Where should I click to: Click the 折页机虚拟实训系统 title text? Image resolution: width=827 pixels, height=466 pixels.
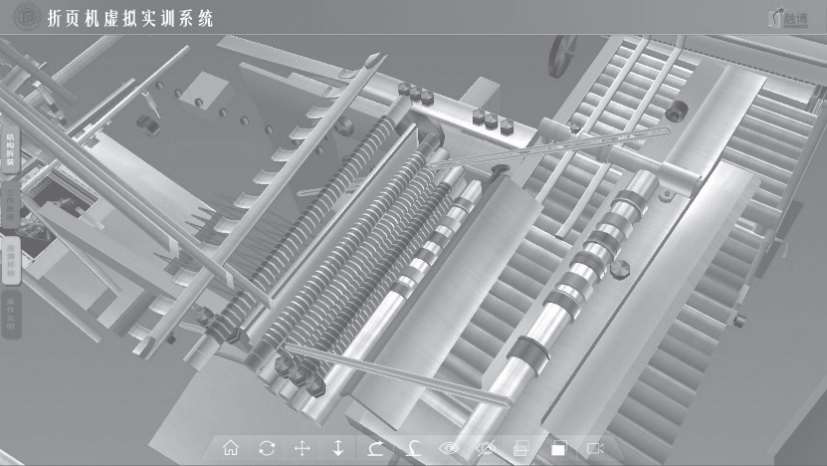pyautogui.click(x=131, y=18)
